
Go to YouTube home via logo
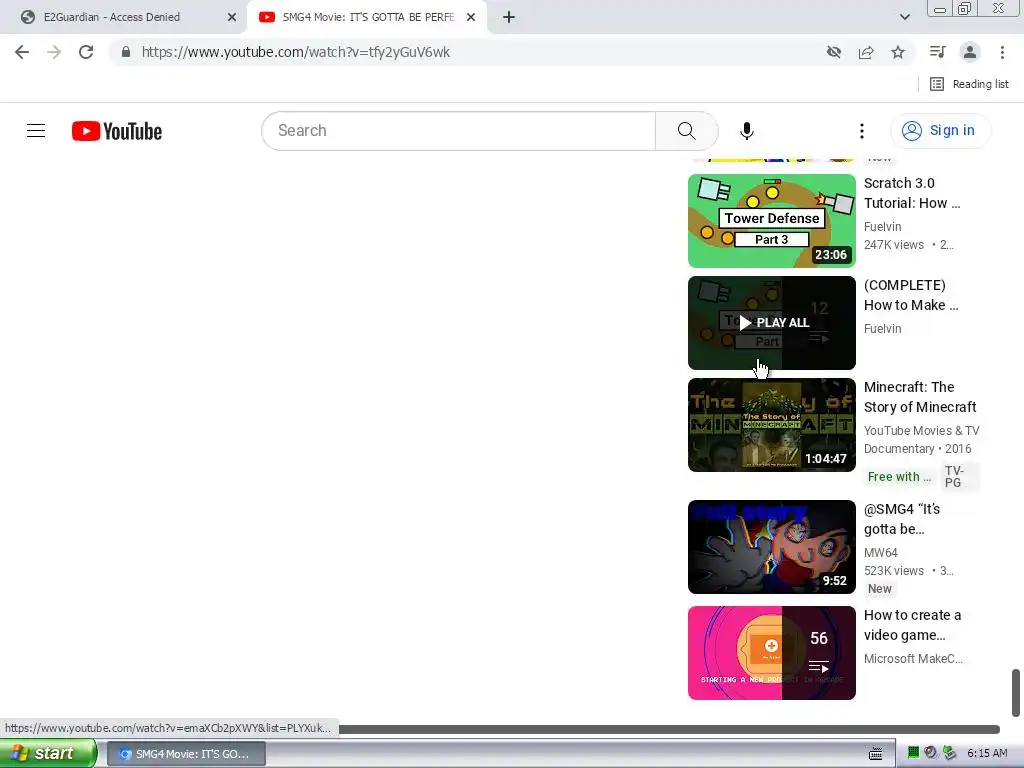point(117,131)
